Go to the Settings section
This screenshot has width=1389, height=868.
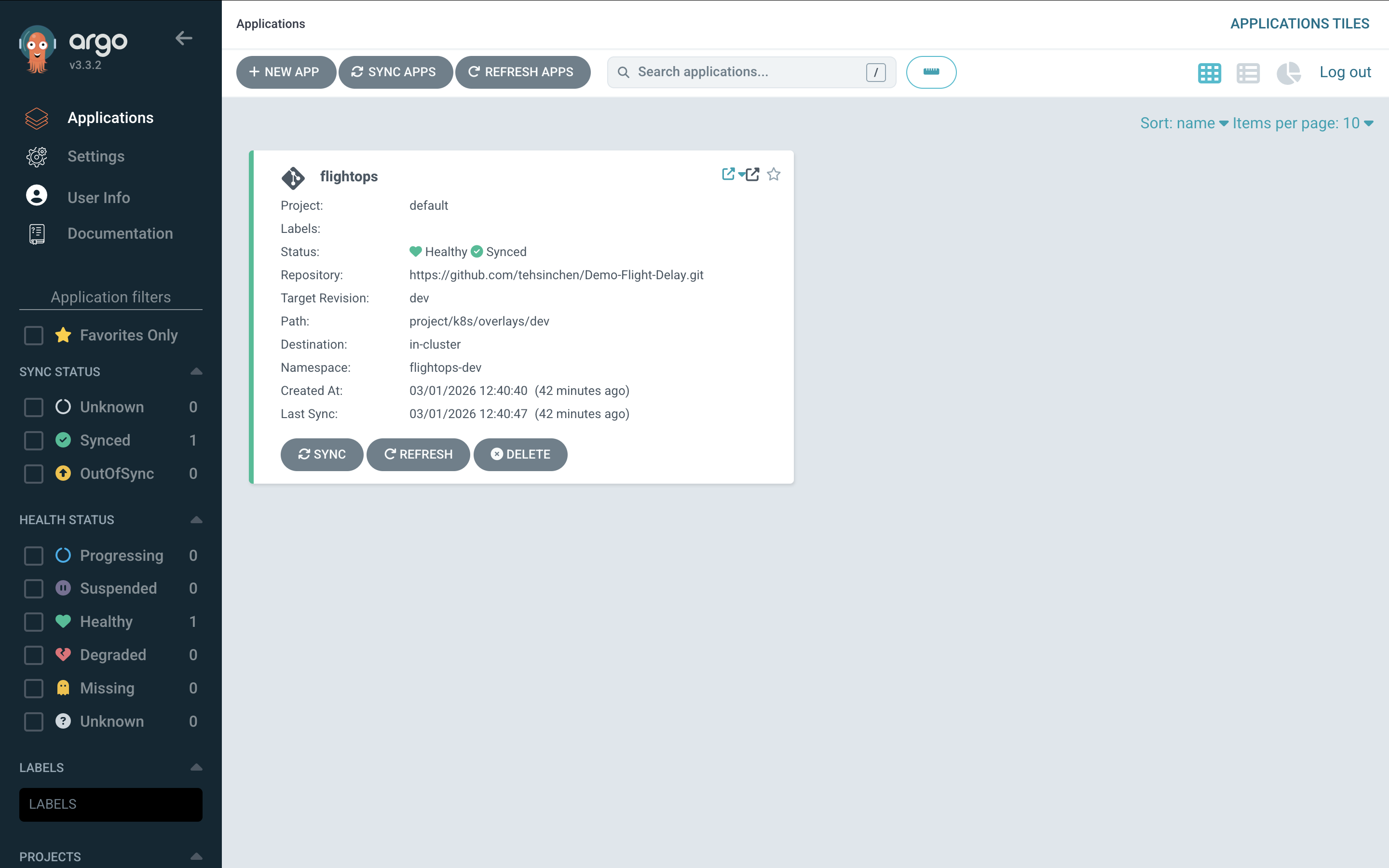[96, 156]
